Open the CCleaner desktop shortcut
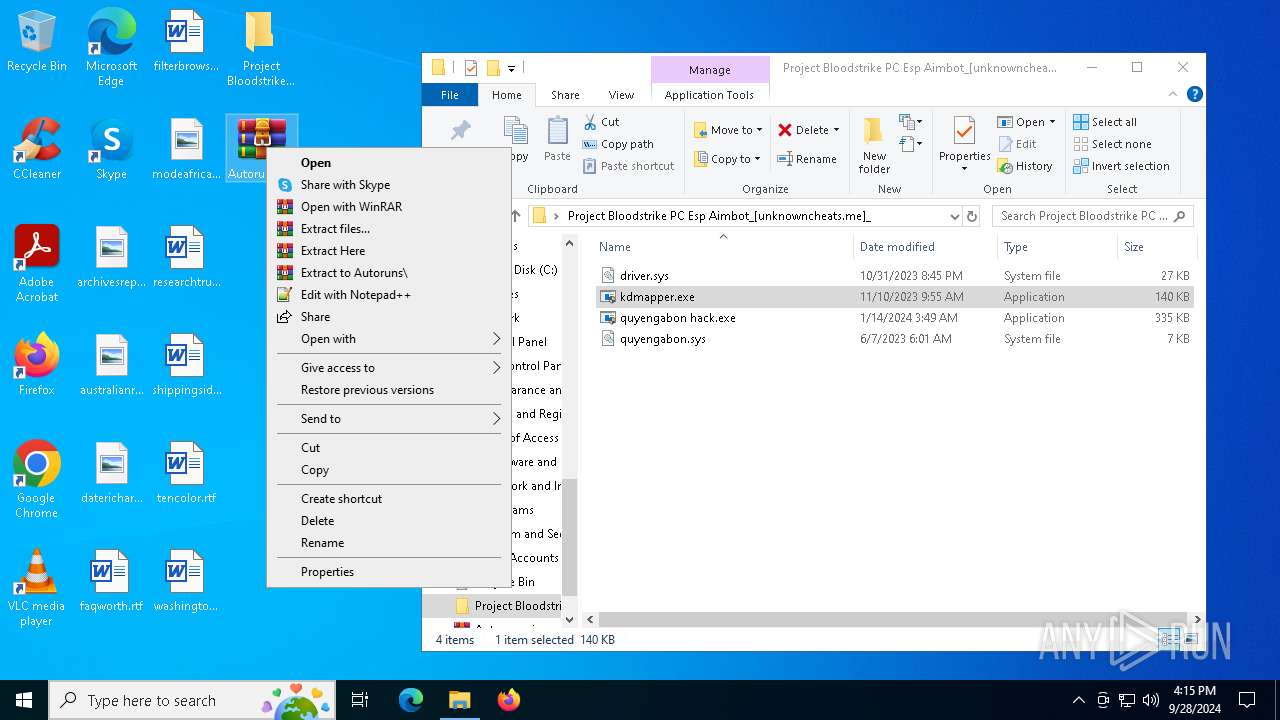 [36, 150]
